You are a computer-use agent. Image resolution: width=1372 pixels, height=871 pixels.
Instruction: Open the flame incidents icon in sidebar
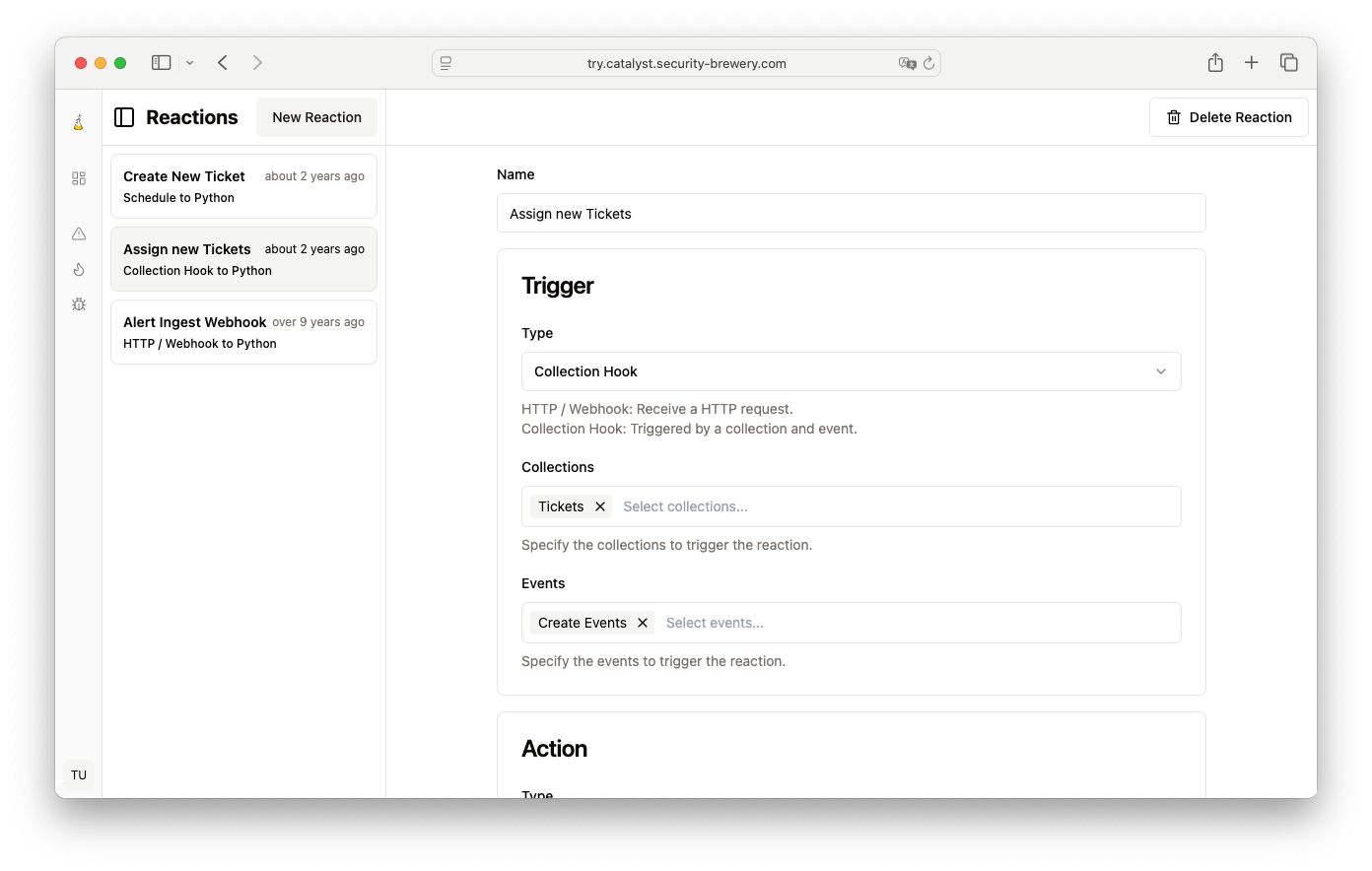point(79,269)
